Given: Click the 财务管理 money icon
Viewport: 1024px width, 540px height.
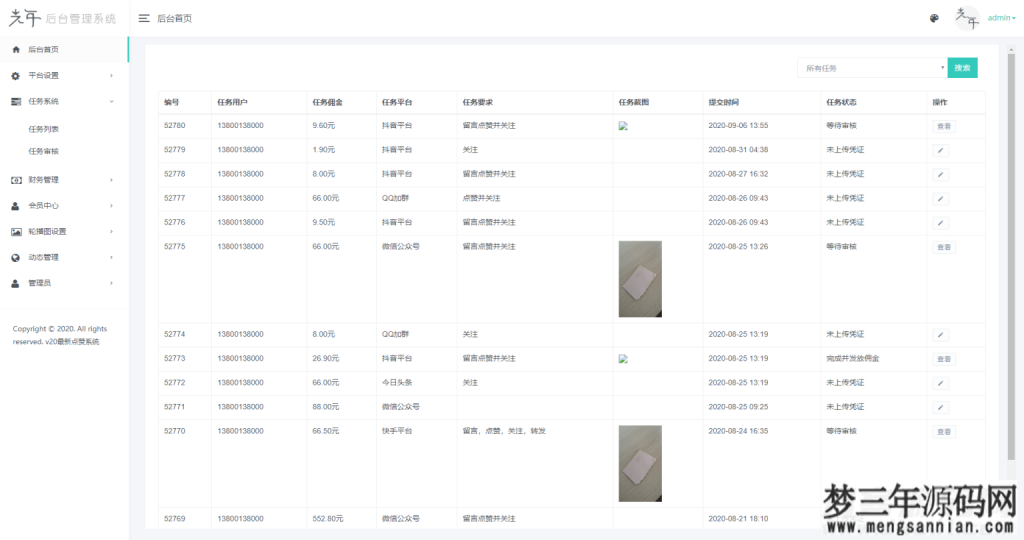Looking at the screenshot, I should tap(16, 180).
